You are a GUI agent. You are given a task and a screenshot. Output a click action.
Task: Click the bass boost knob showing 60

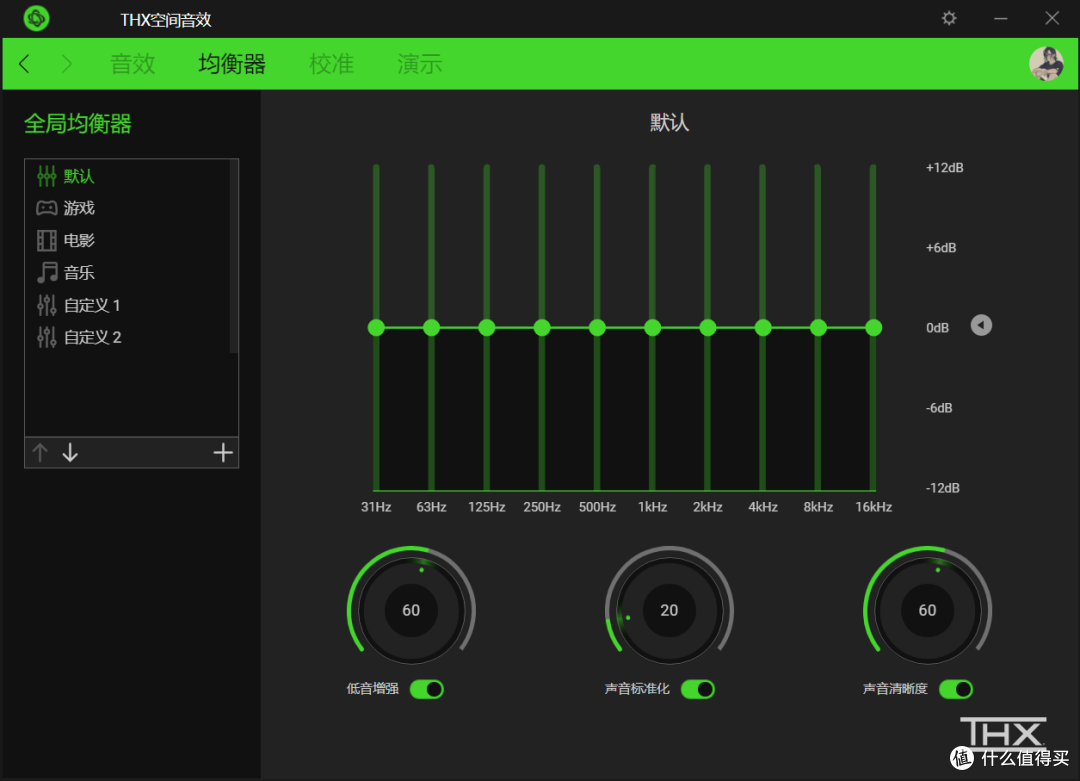point(411,610)
